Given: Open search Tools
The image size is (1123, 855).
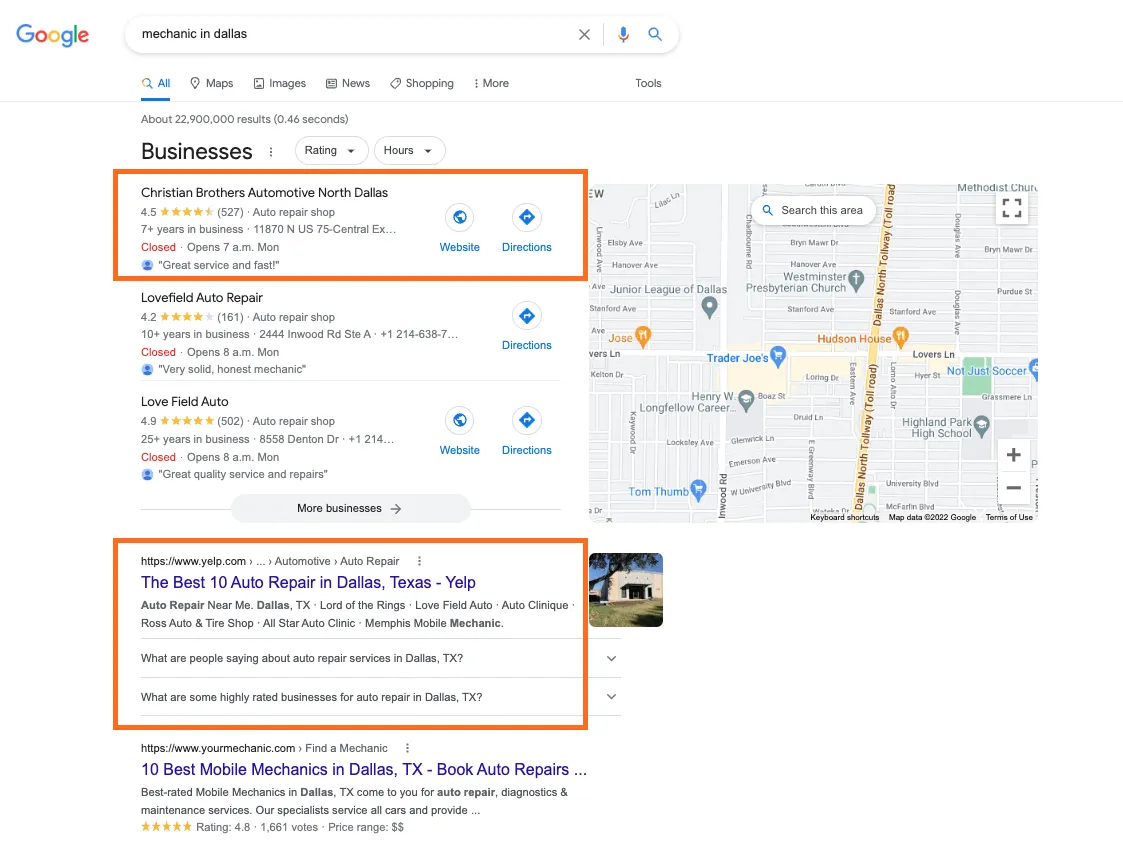Looking at the screenshot, I should 648,83.
